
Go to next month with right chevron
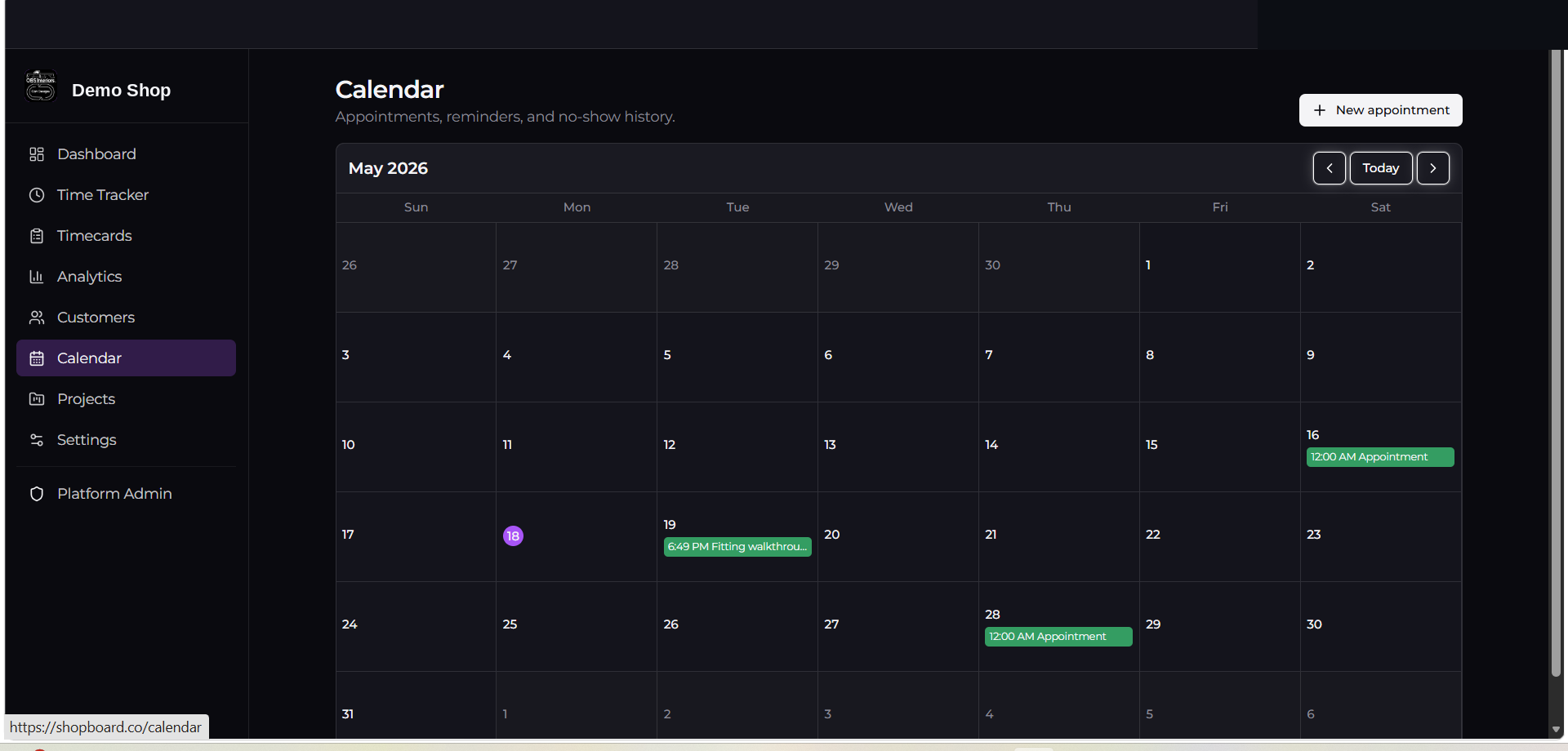[x=1433, y=168]
